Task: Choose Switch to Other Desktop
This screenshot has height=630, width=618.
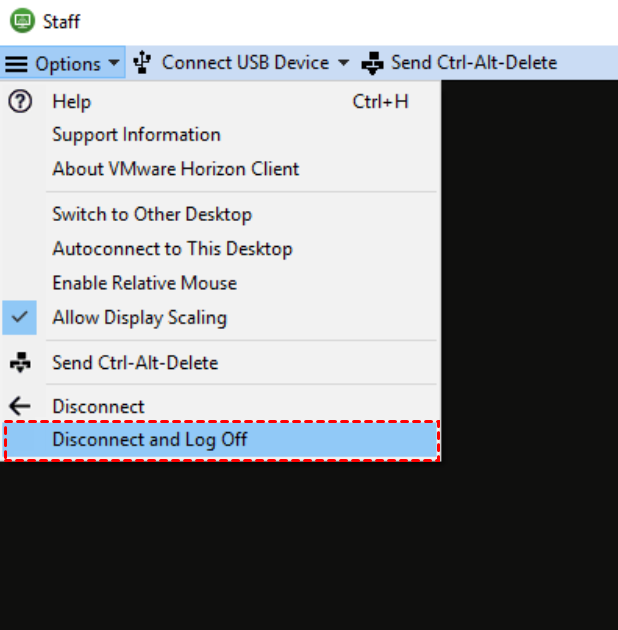Action: (x=152, y=214)
